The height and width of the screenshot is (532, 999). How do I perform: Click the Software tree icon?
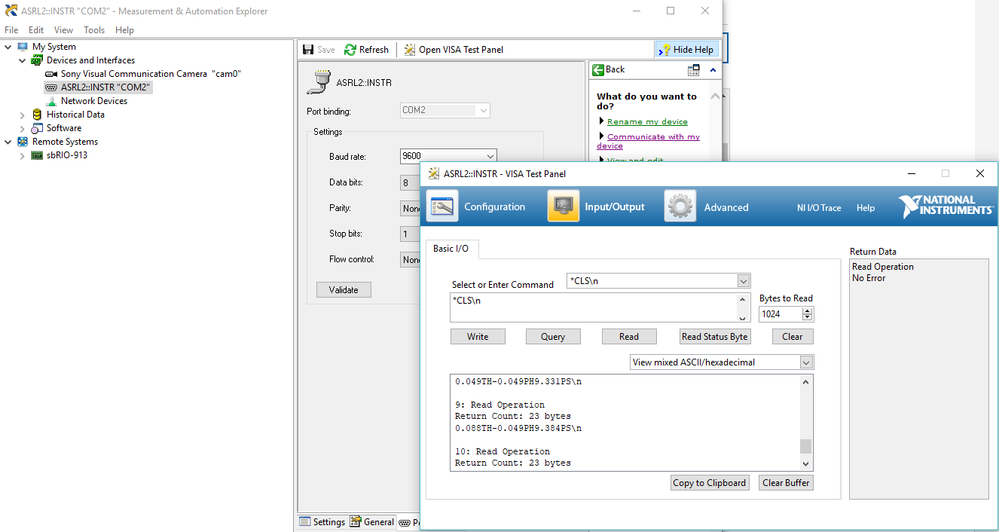tap(37, 128)
